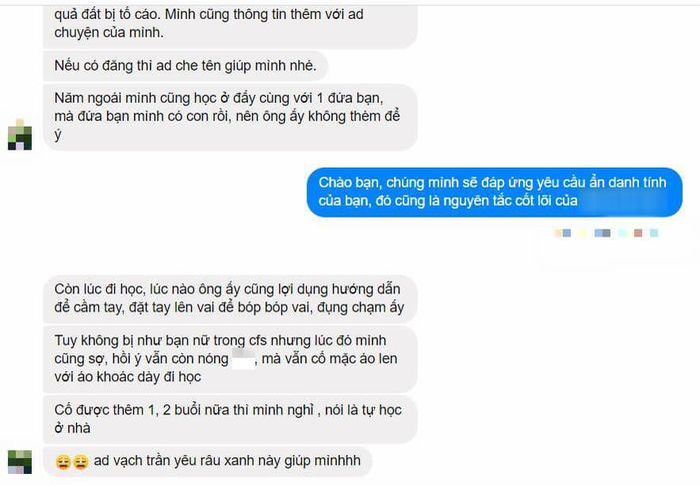Click the blurred word after 'hồi ý vẫn còn nóng'
Image resolution: width=700 pixels, height=485 pixels.
pyautogui.click(x=243, y=359)
